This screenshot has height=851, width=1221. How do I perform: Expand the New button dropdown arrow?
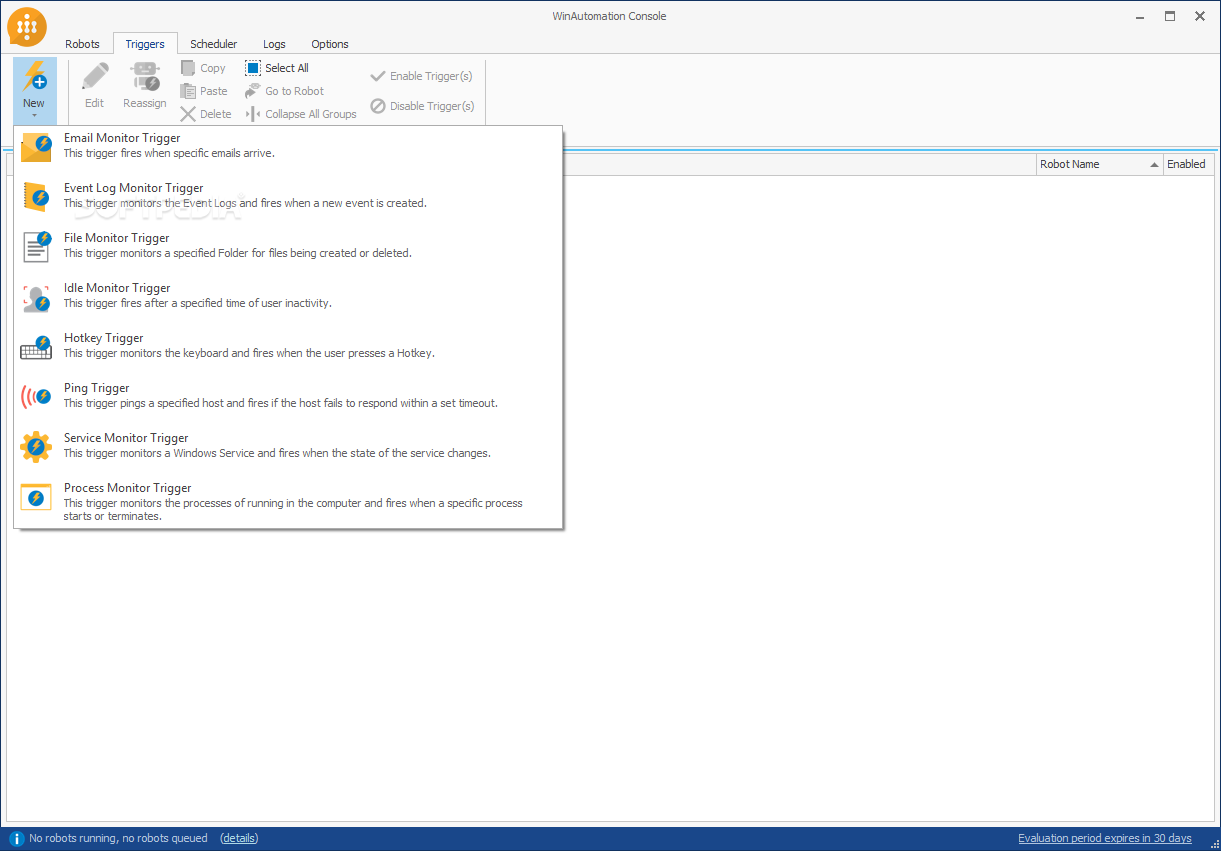coord(34,115)
